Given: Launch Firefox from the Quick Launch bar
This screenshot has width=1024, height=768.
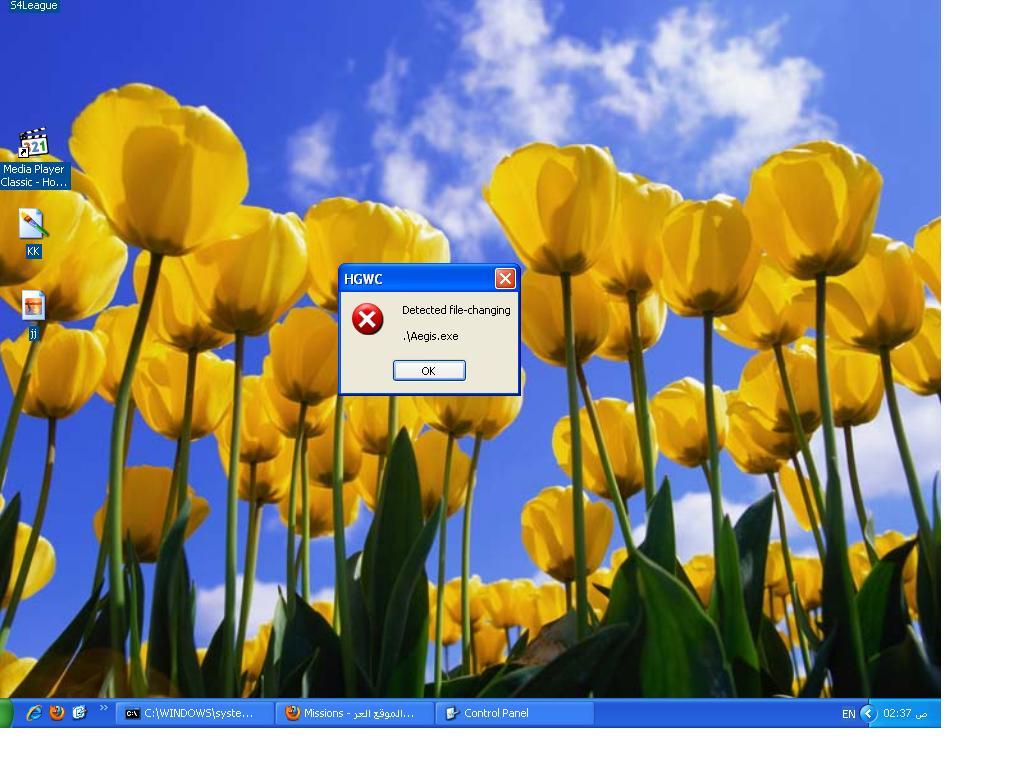Looking at the screenshot, I should 57,713.
